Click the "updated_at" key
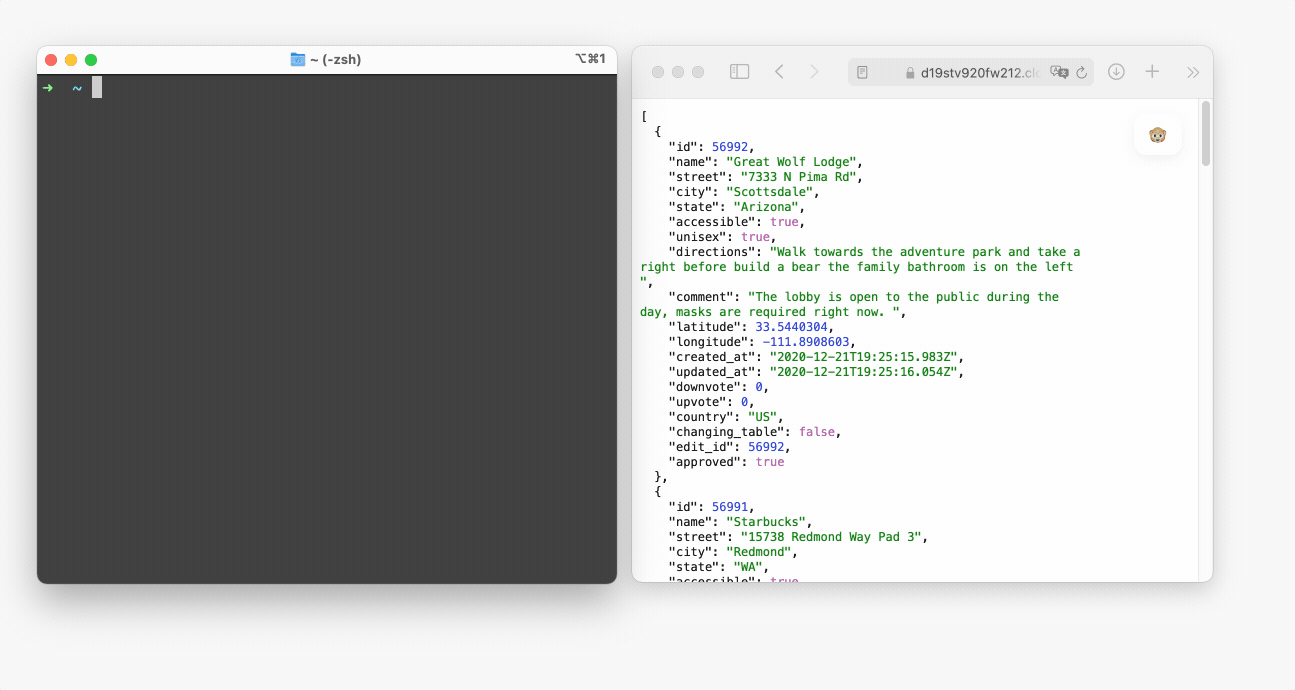This screenshot has width=1295, height=690. tap(713, 372)
